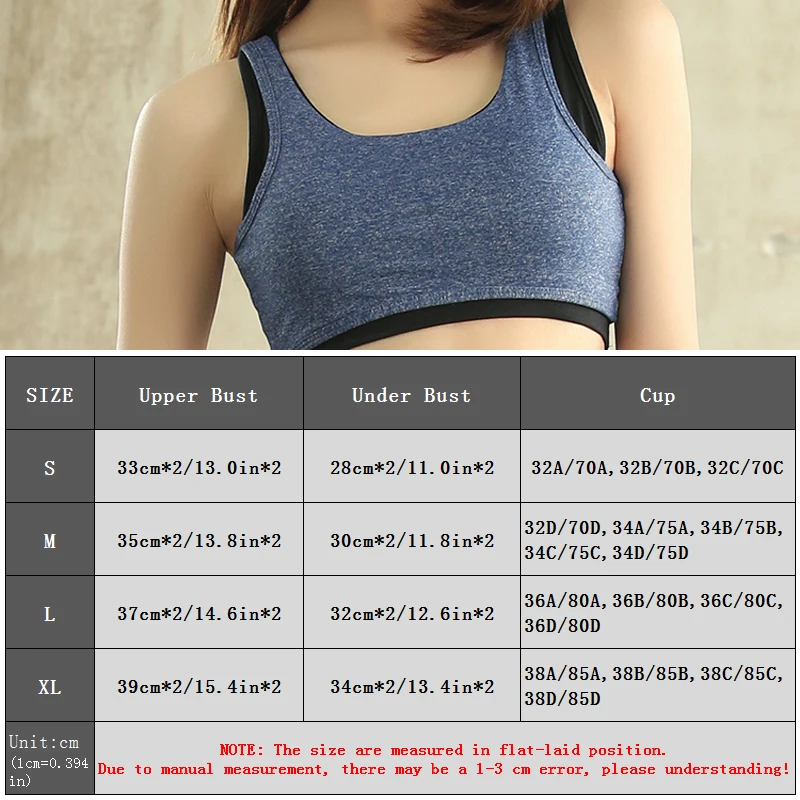
Task: Select the L size row label
Action: point(50,612)
